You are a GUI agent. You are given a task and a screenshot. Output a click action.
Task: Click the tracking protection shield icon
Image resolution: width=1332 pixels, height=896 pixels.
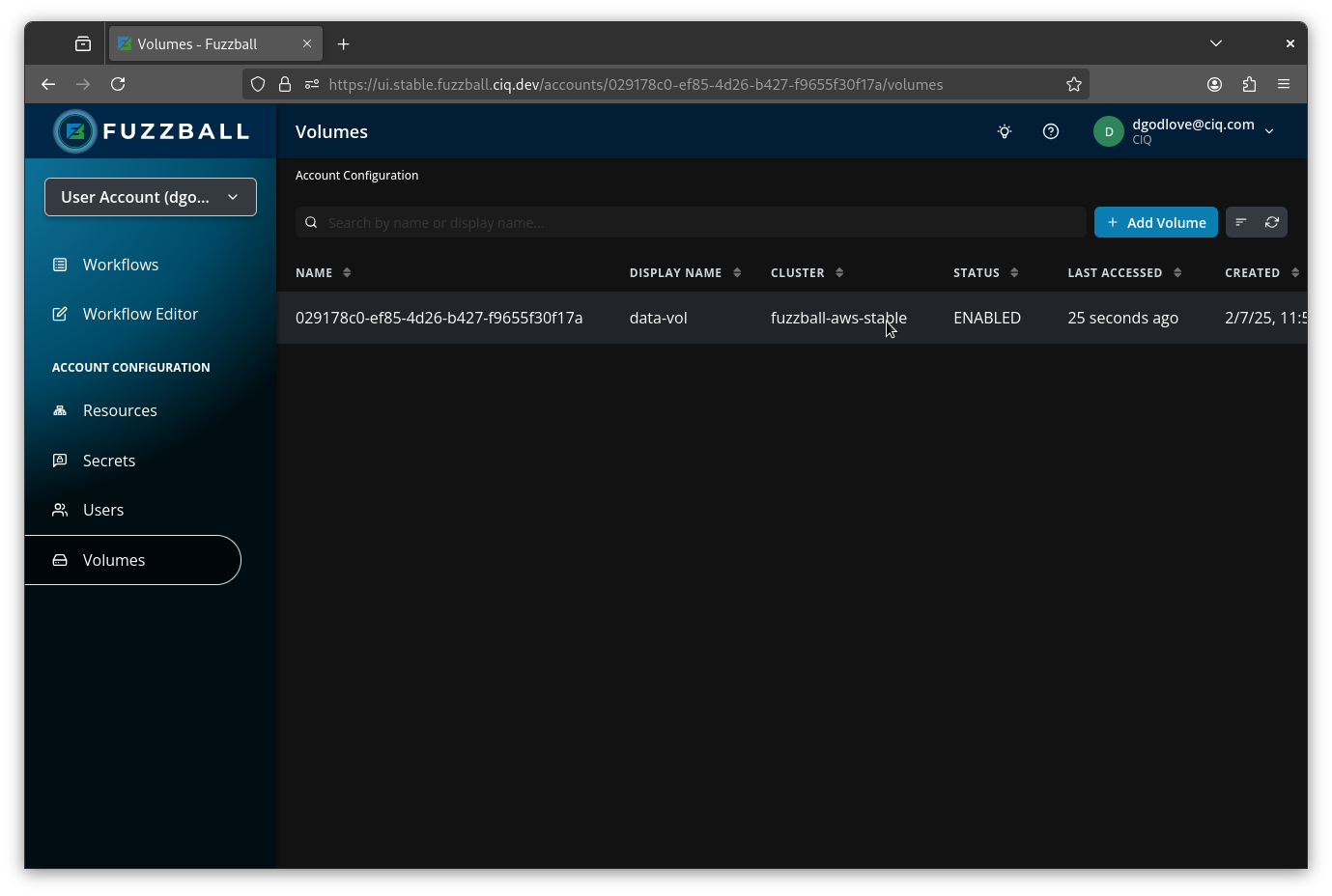258,84
